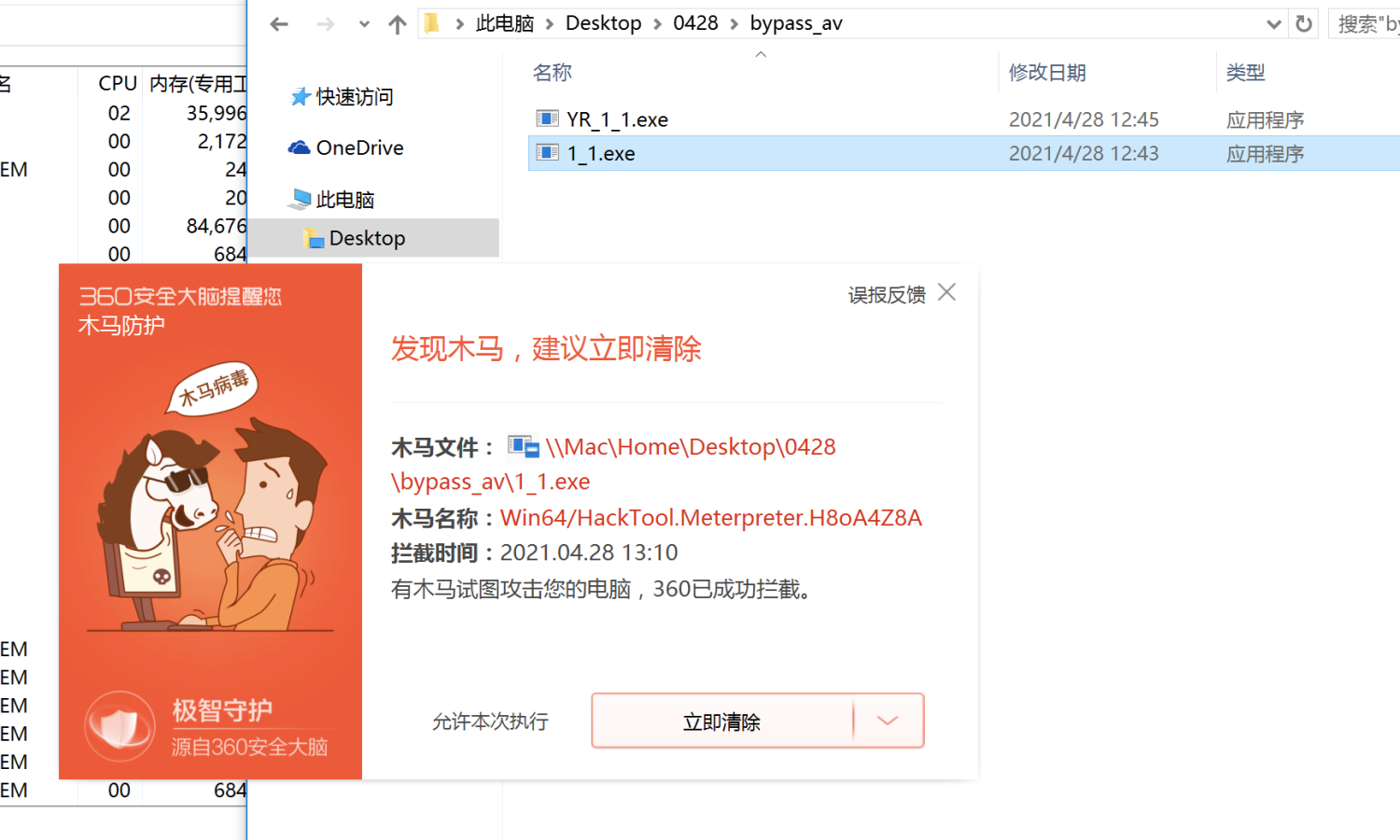
Task: Click 2021/4/28 12:45 date cell
Action: point(1084,119)
